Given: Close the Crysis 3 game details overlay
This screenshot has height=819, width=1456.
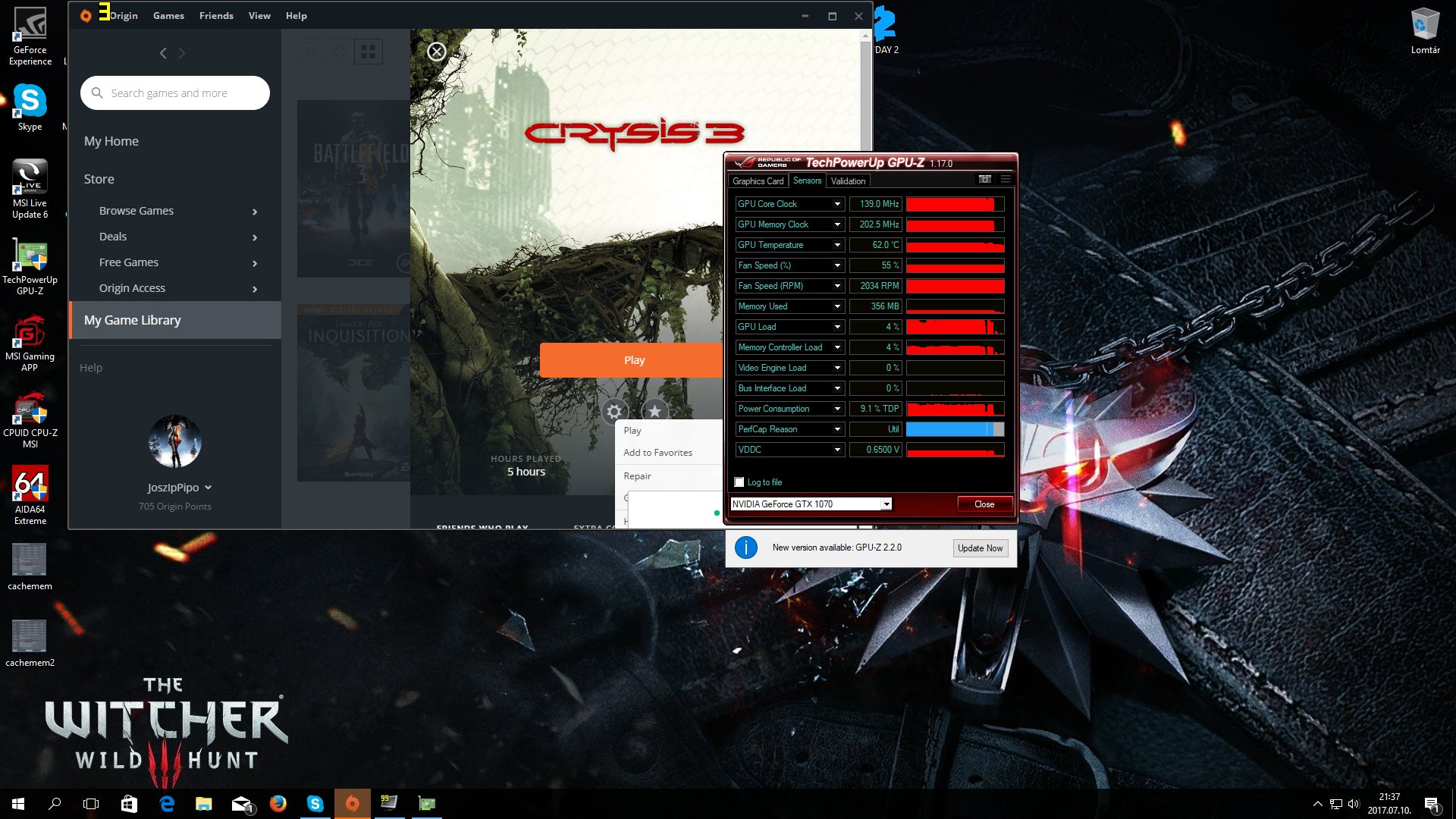Looking at the screenshot, I should coord(437,52).
